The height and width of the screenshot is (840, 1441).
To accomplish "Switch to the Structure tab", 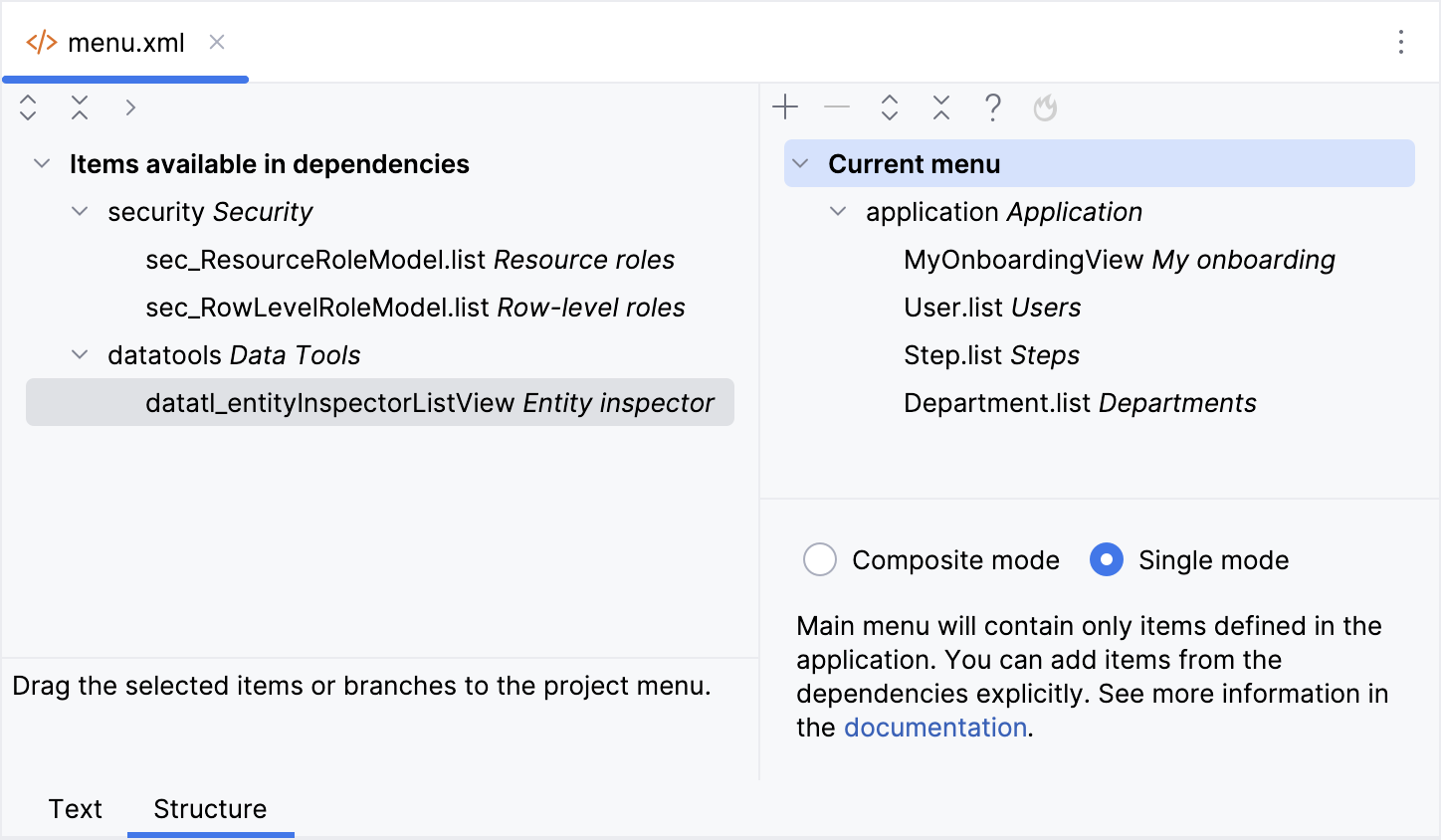I will [x=210, y=808].
